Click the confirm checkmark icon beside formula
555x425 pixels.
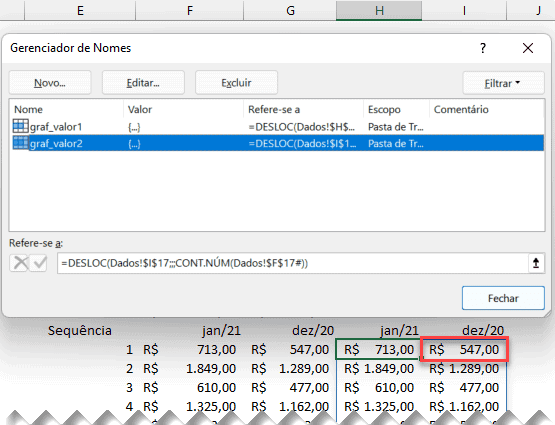(x=39, y=263)
